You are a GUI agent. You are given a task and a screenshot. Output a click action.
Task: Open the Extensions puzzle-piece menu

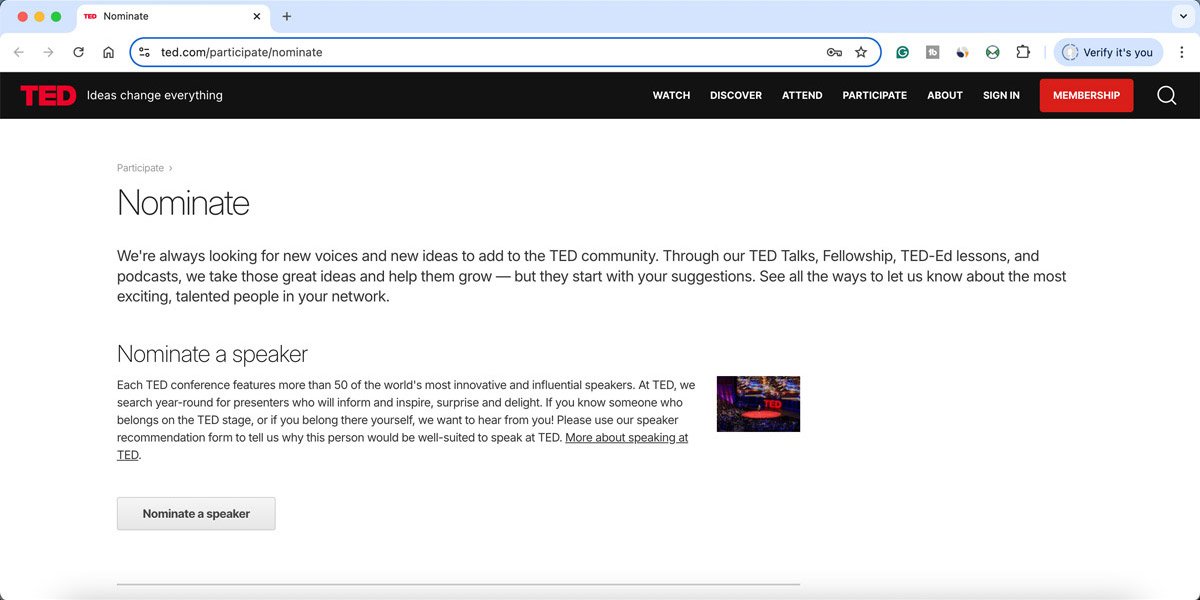(x=1023, y=52)
